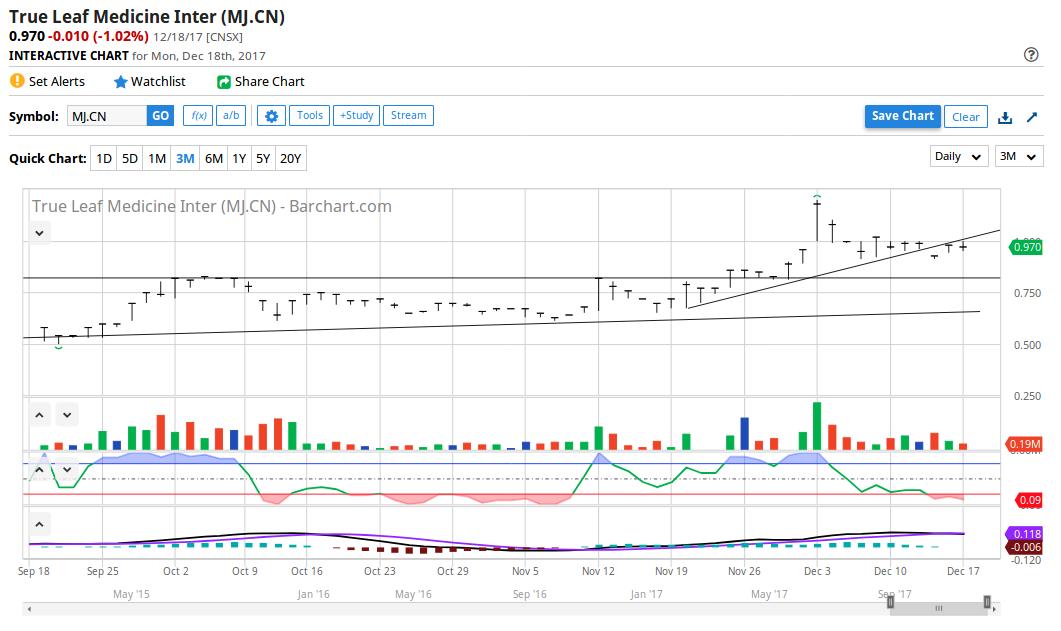Click the May '17 timeline label
Screen dimensions: 1061x631
769,594
